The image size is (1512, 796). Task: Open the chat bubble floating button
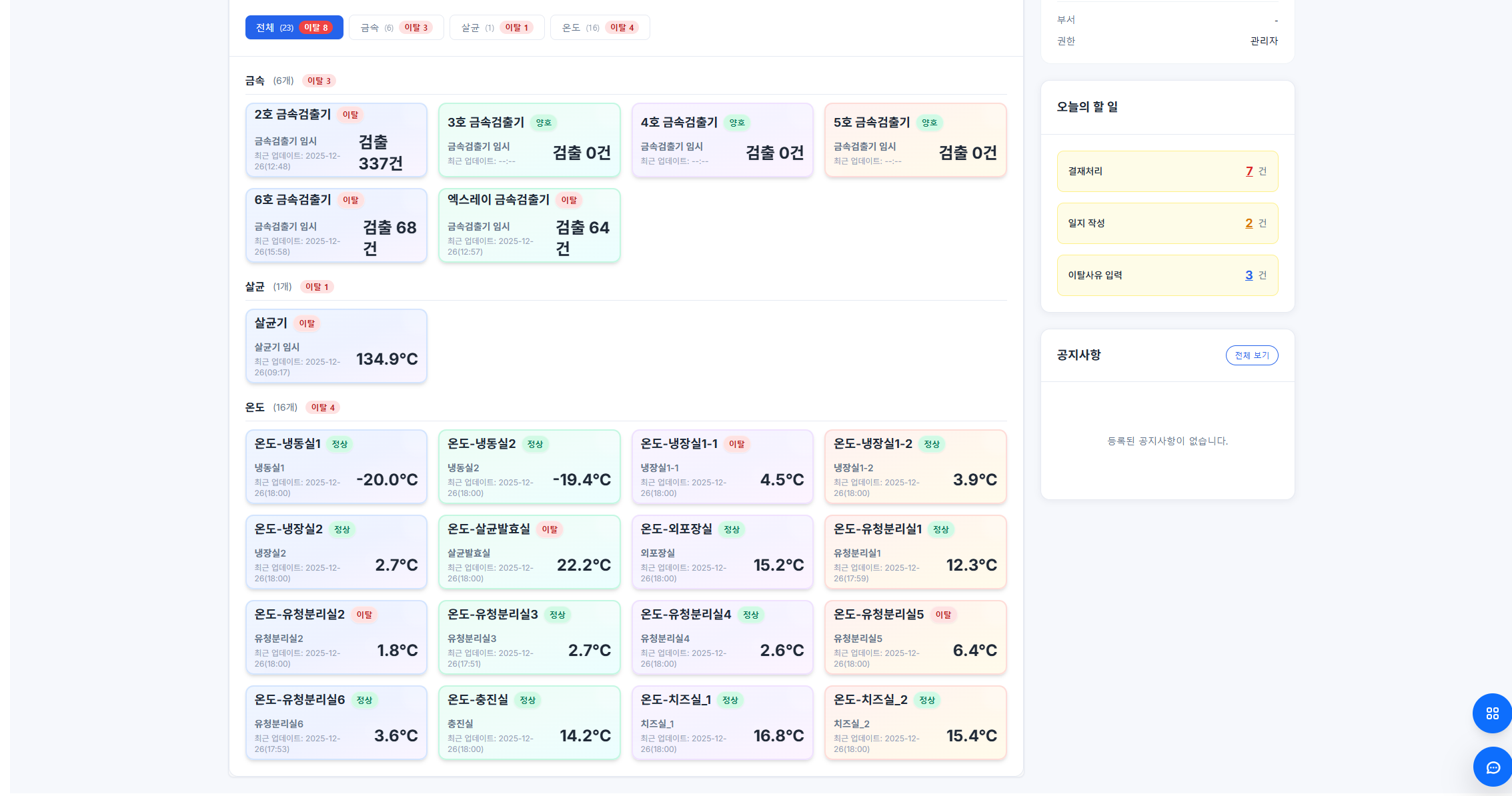1492,767
